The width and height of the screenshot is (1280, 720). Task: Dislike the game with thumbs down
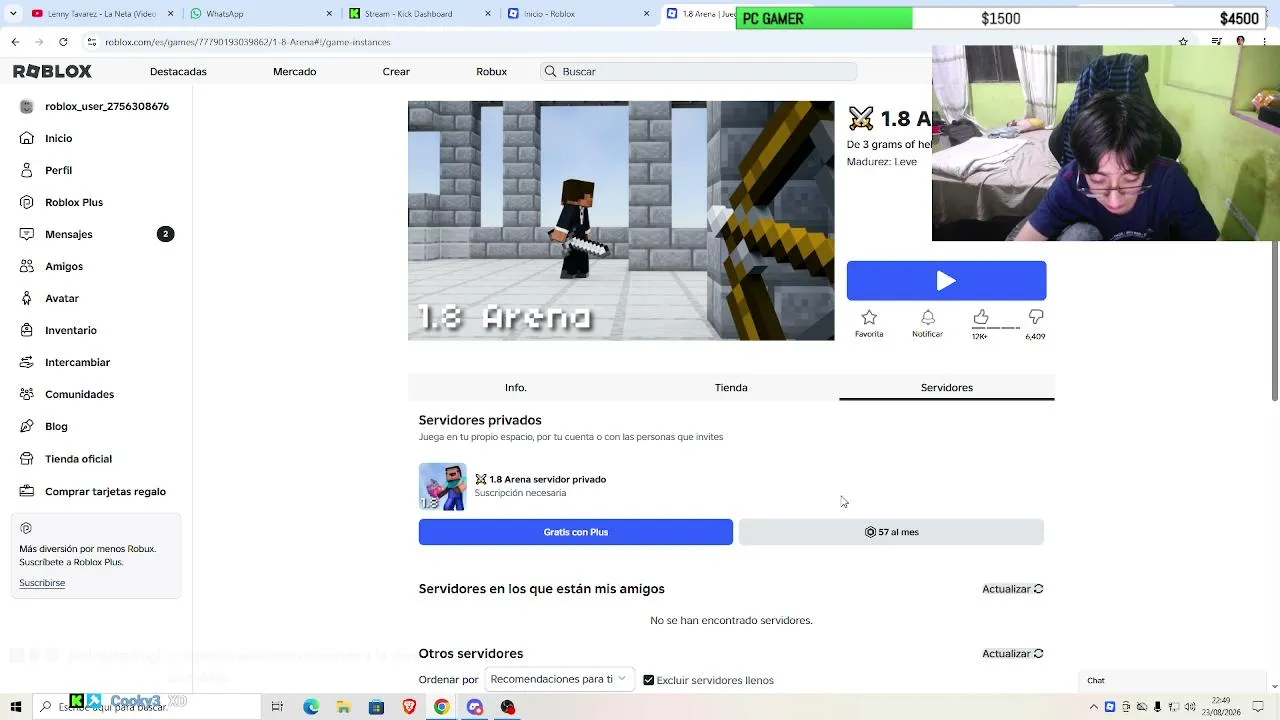[x=1036, y=317]
